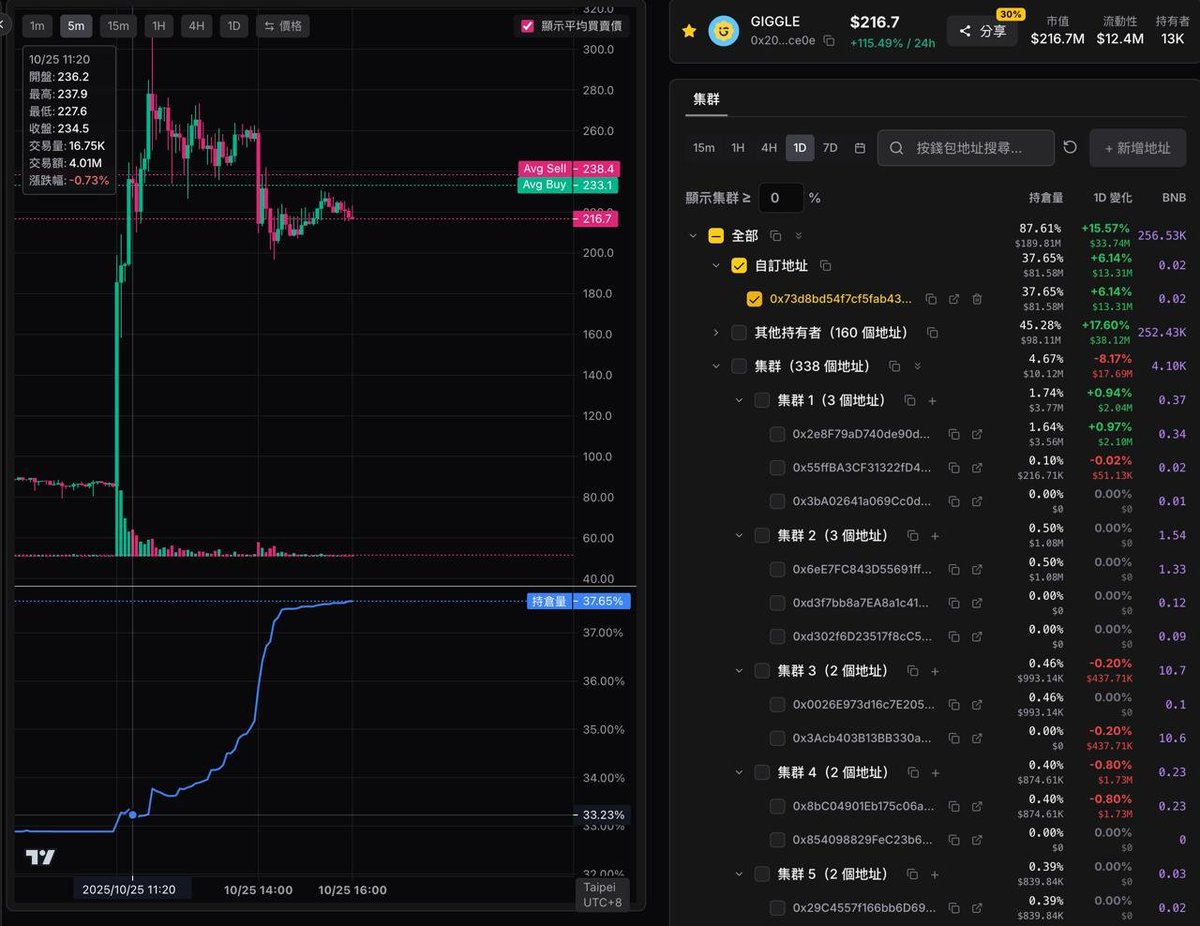Open address 0x8bC04901Eb175c06a externally
1200x926 pixels.
pos(977,806)
